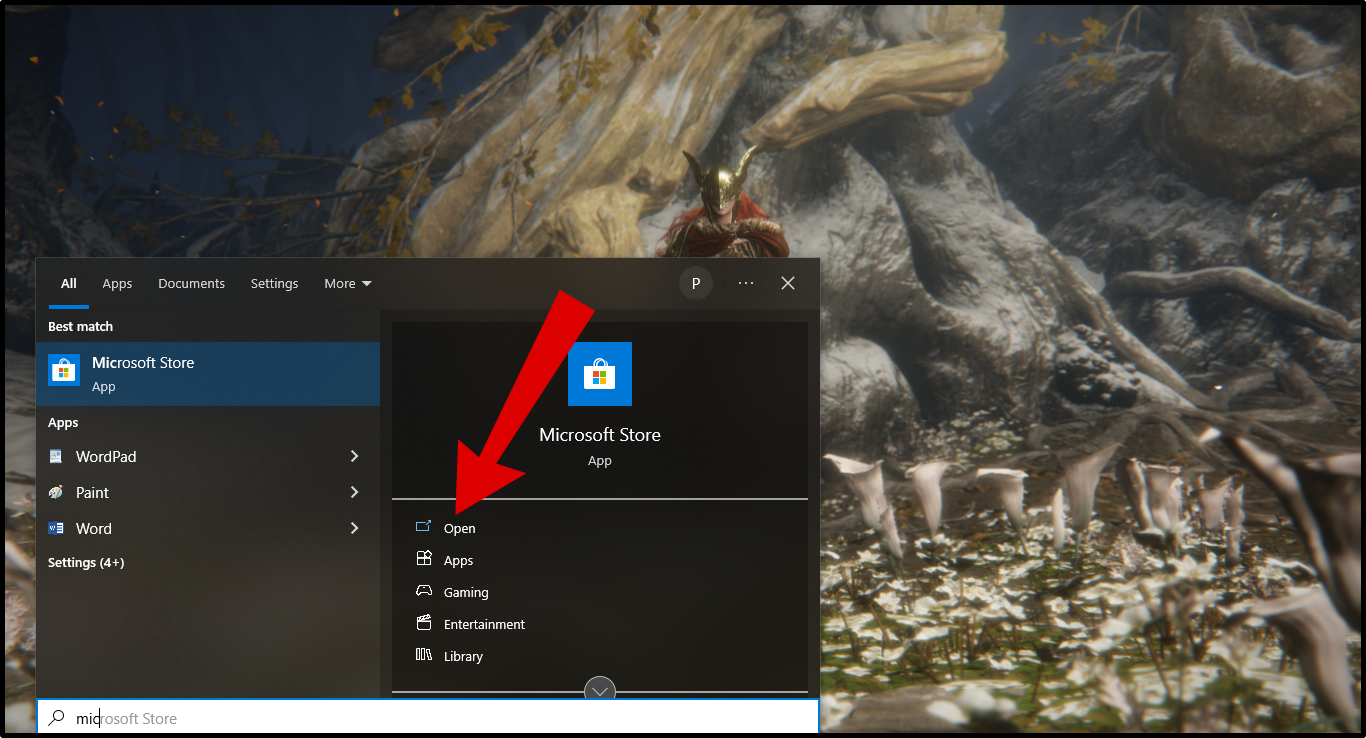The width and height of the screenshot is (1366, 738).
Task: Switch to the Apps search tab
Action: click(x=117, y=284)
